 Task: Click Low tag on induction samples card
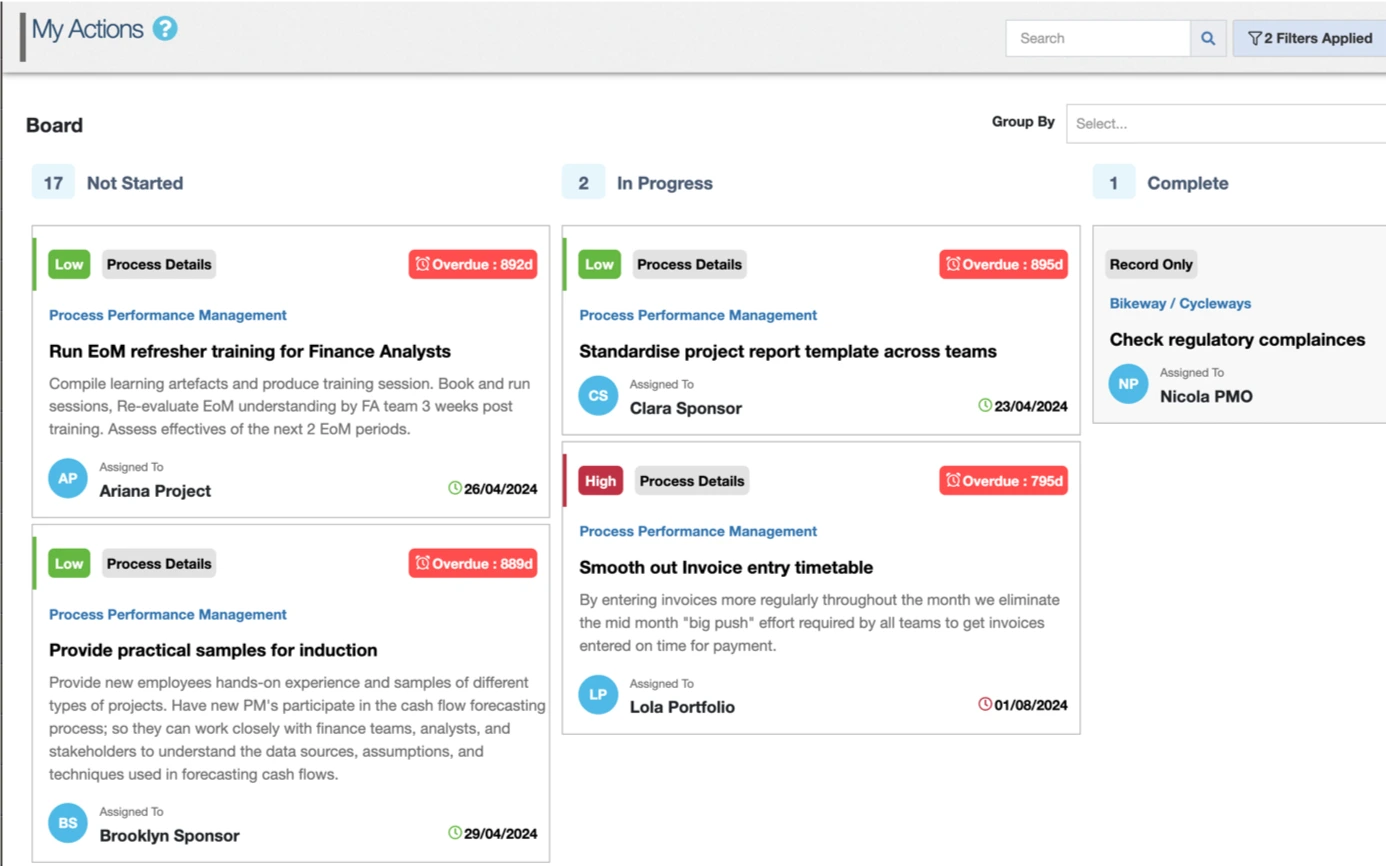pos(69,563)
